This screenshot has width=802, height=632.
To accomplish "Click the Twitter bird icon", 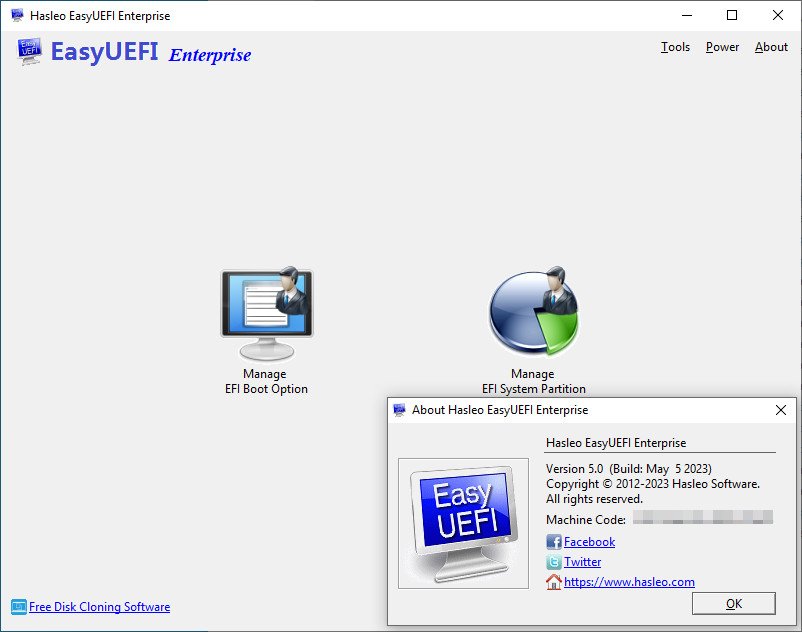I will 553,562.
